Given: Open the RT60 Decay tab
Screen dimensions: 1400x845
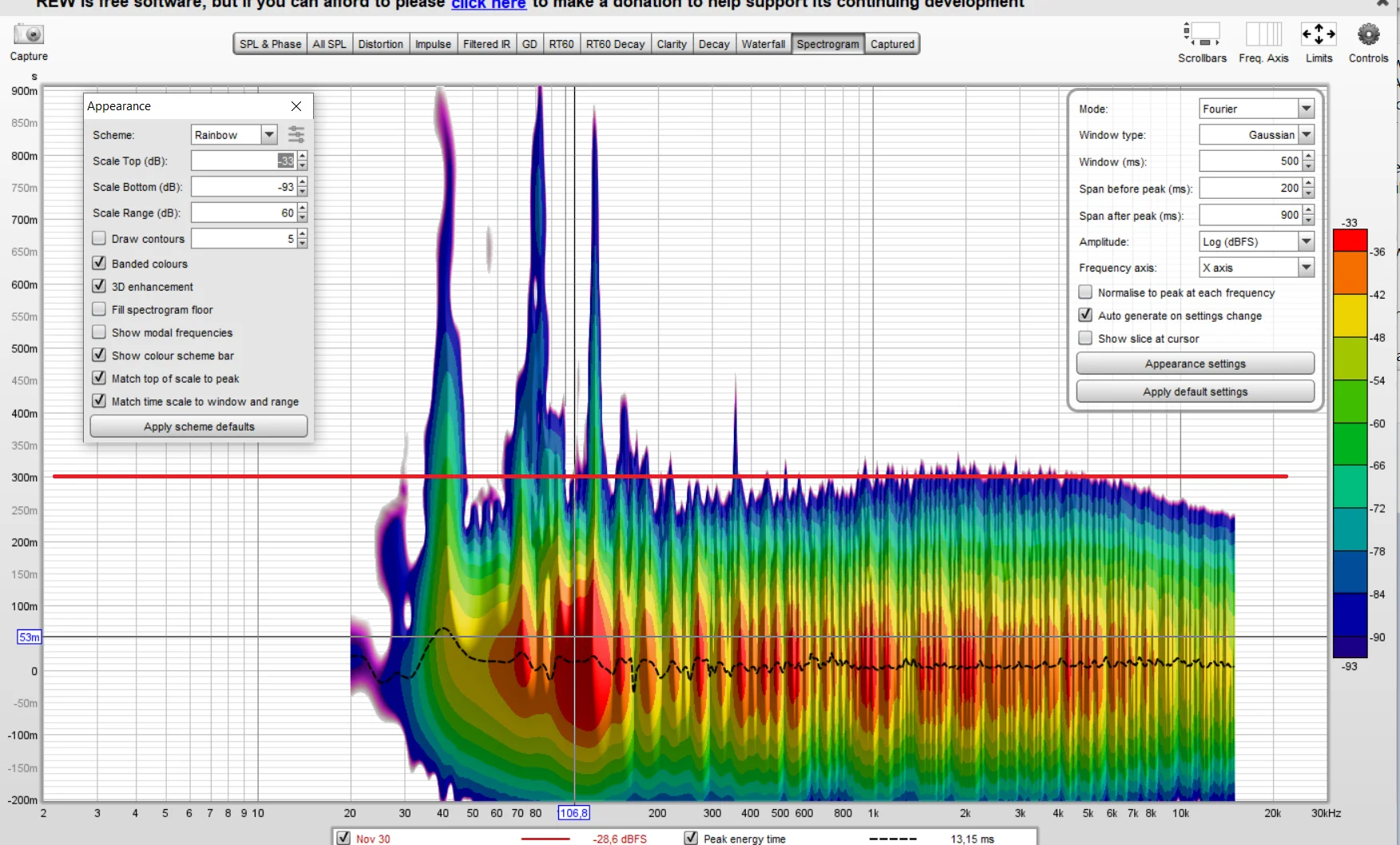Looking at the screenshot, I should pyautogui.click(x=615, y=44).
